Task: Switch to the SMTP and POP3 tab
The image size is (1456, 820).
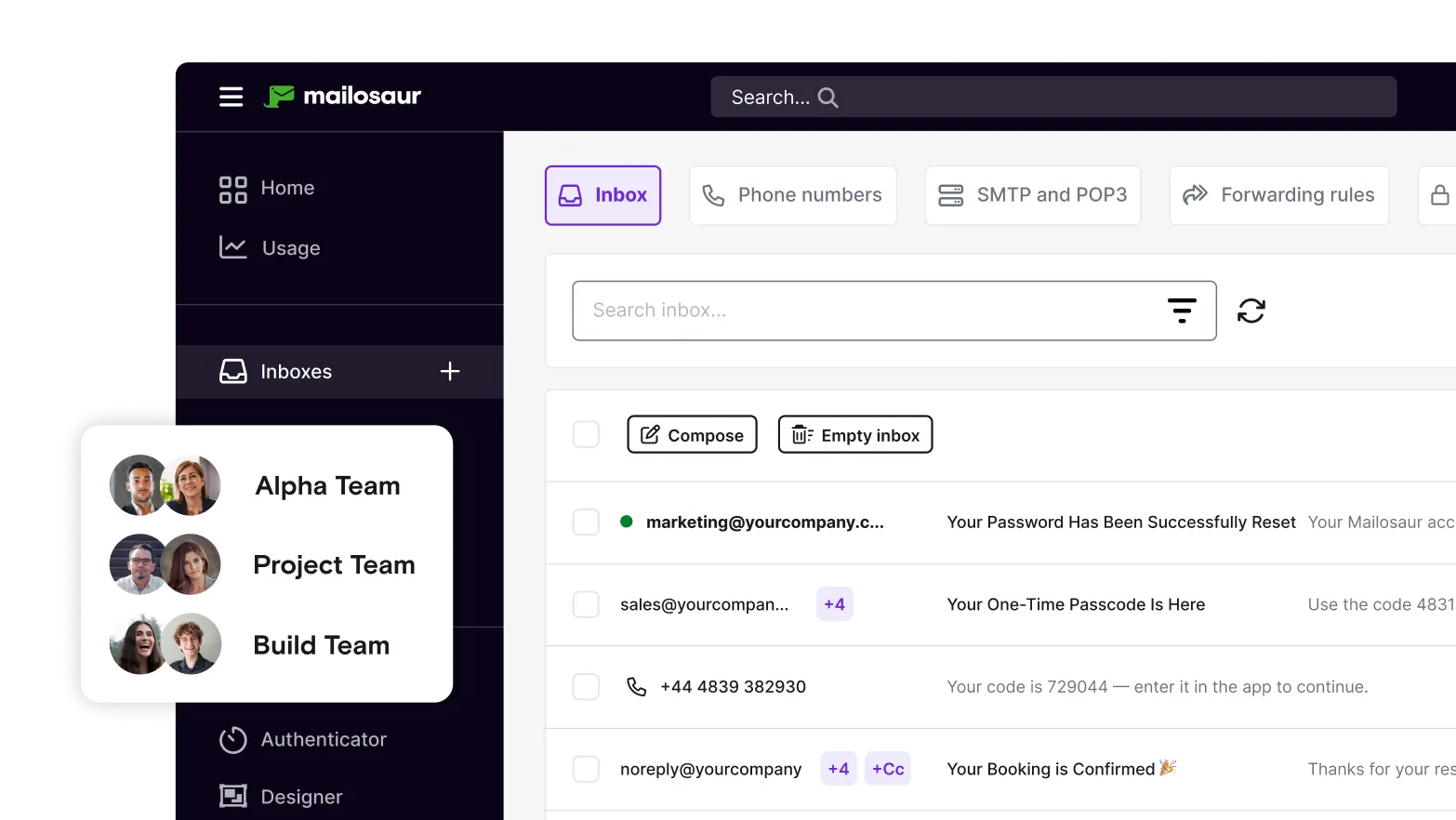Action: click(1032, 195)
